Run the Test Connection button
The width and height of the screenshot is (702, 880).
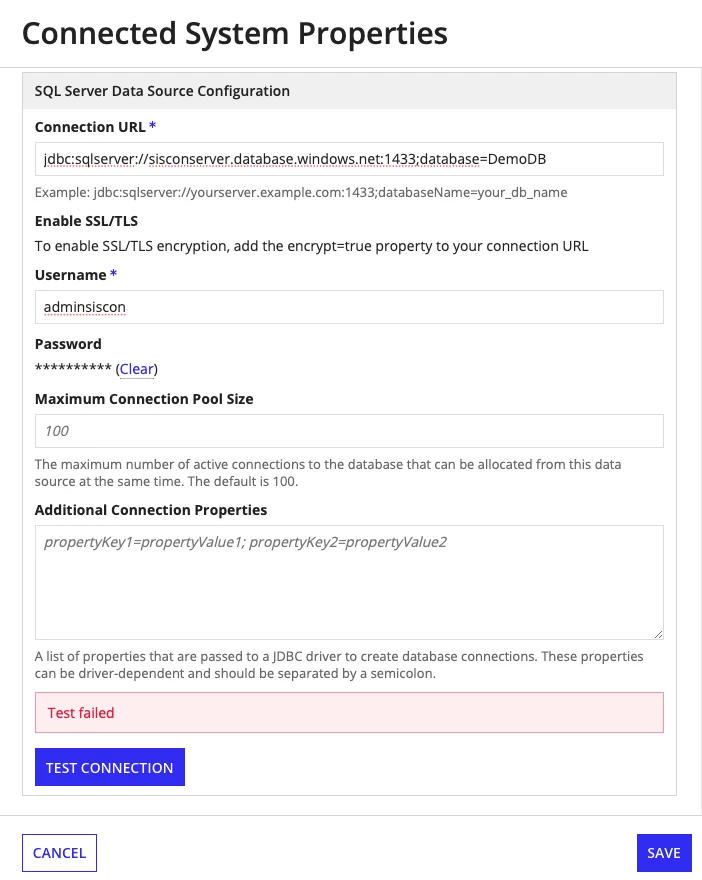110,767
